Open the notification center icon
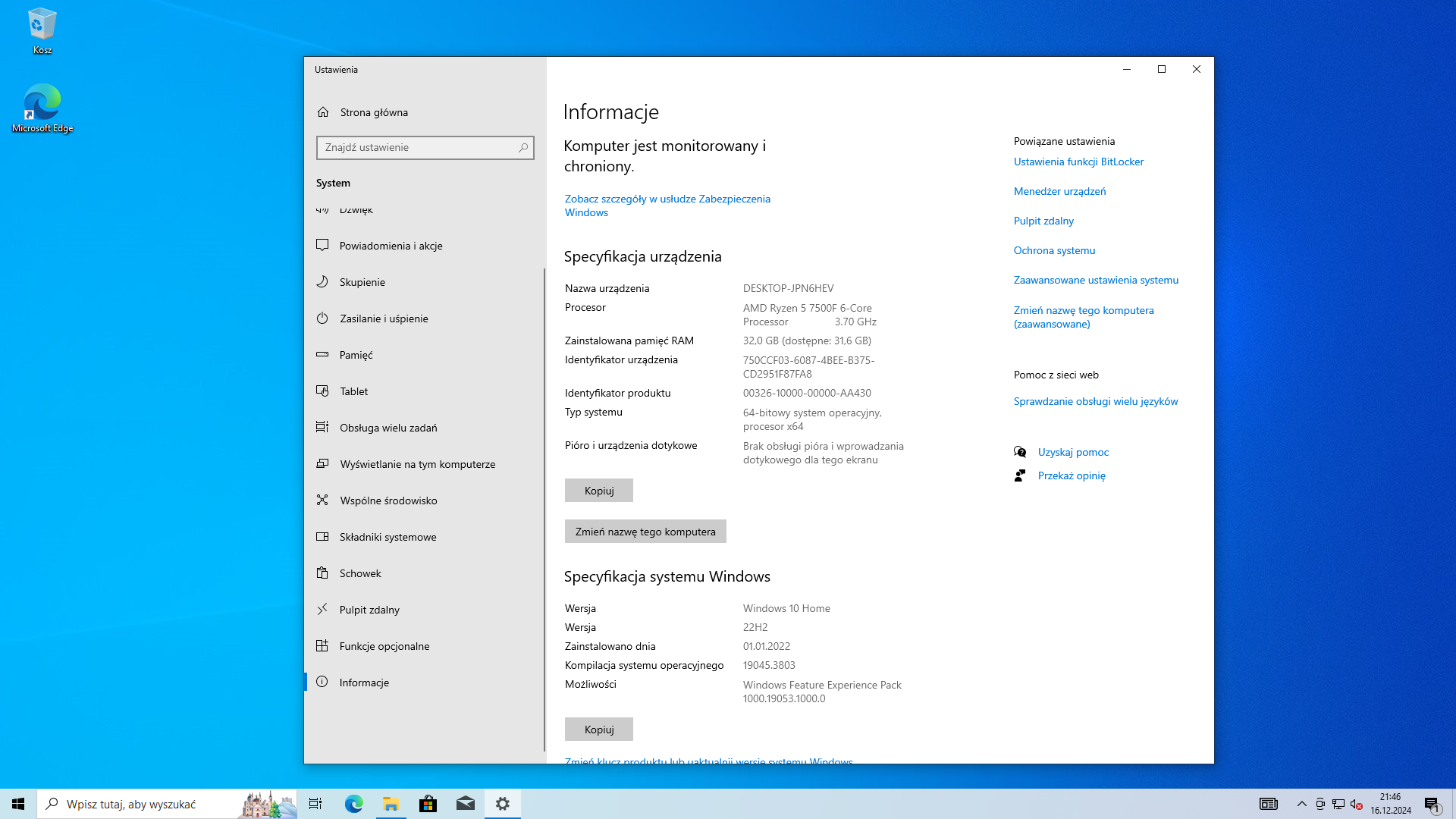Image resolution: width=1456 pixels, height=819 pixels. tap(1432, 804)
